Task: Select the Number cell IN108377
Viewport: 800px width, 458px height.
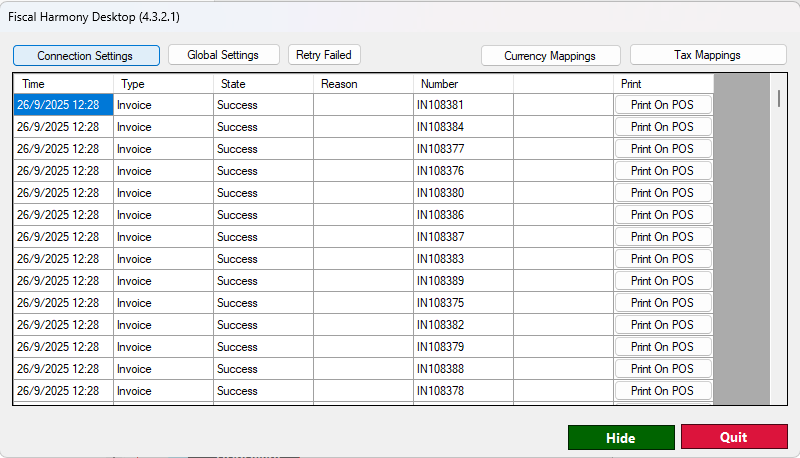Action: [x=463, y=148]
